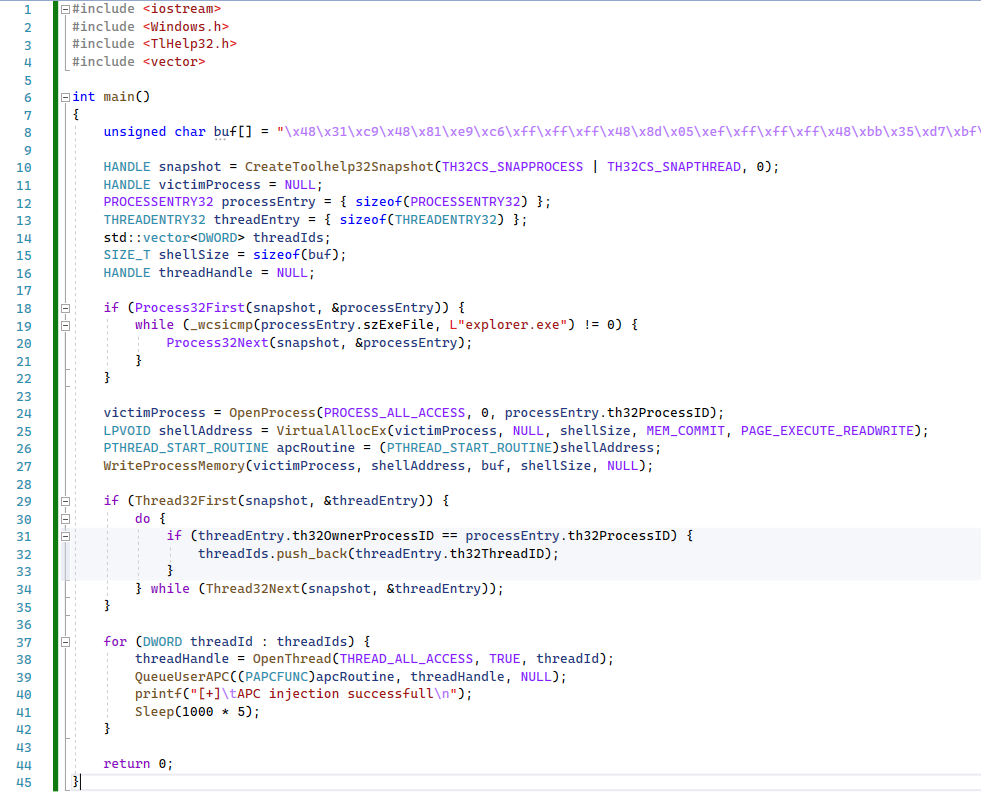
Task: Click the <iostream> include text
Action: click(x=182, y=9)
